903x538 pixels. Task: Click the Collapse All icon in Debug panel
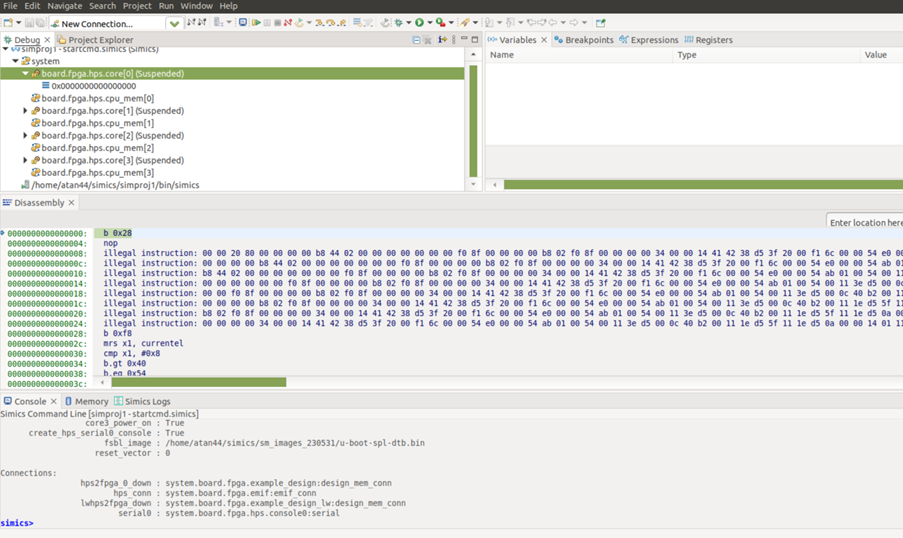(416, 40)
